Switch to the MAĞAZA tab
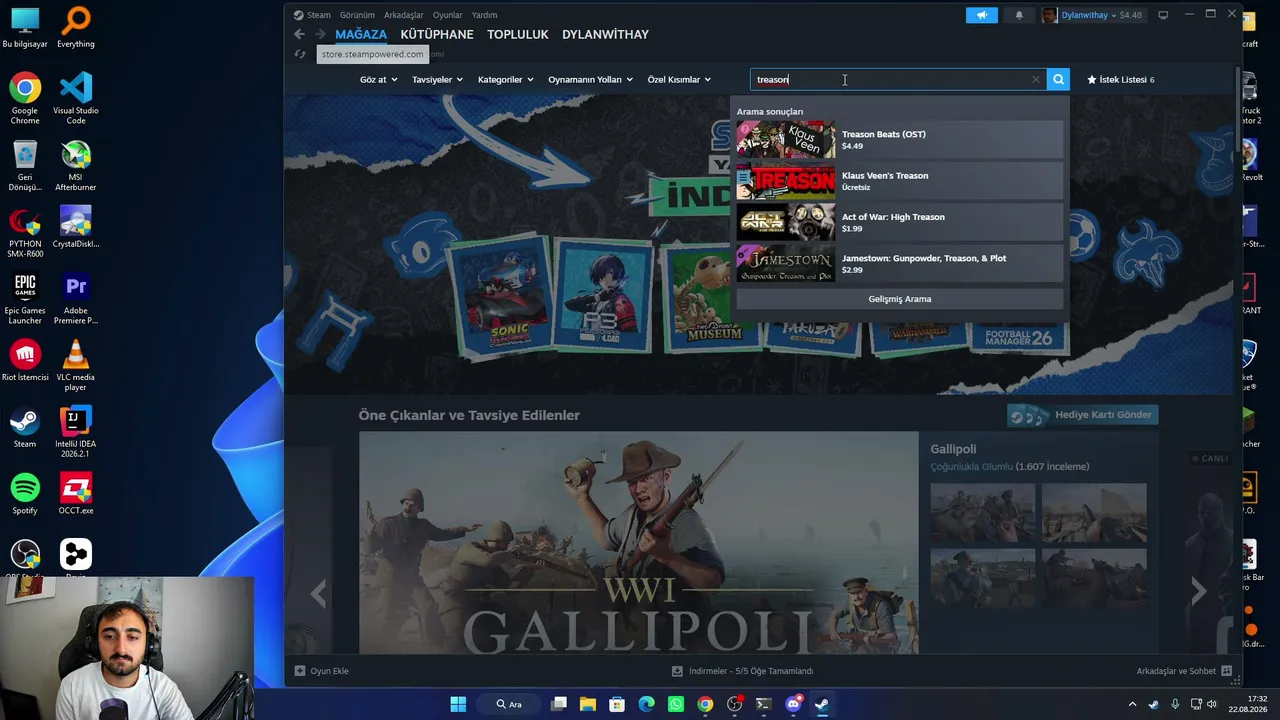This screenshot has width=1280, height=720. (361, 34)
